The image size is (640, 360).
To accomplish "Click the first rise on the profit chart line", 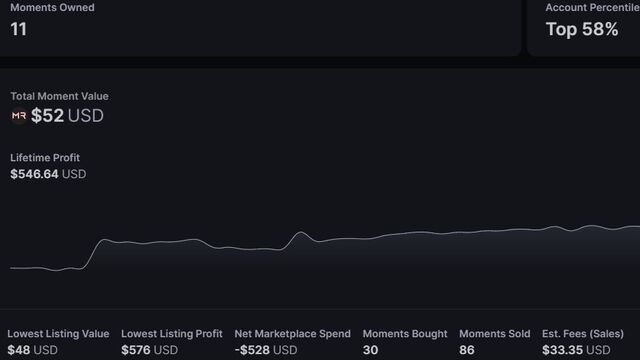I will (x=93, y=254).
